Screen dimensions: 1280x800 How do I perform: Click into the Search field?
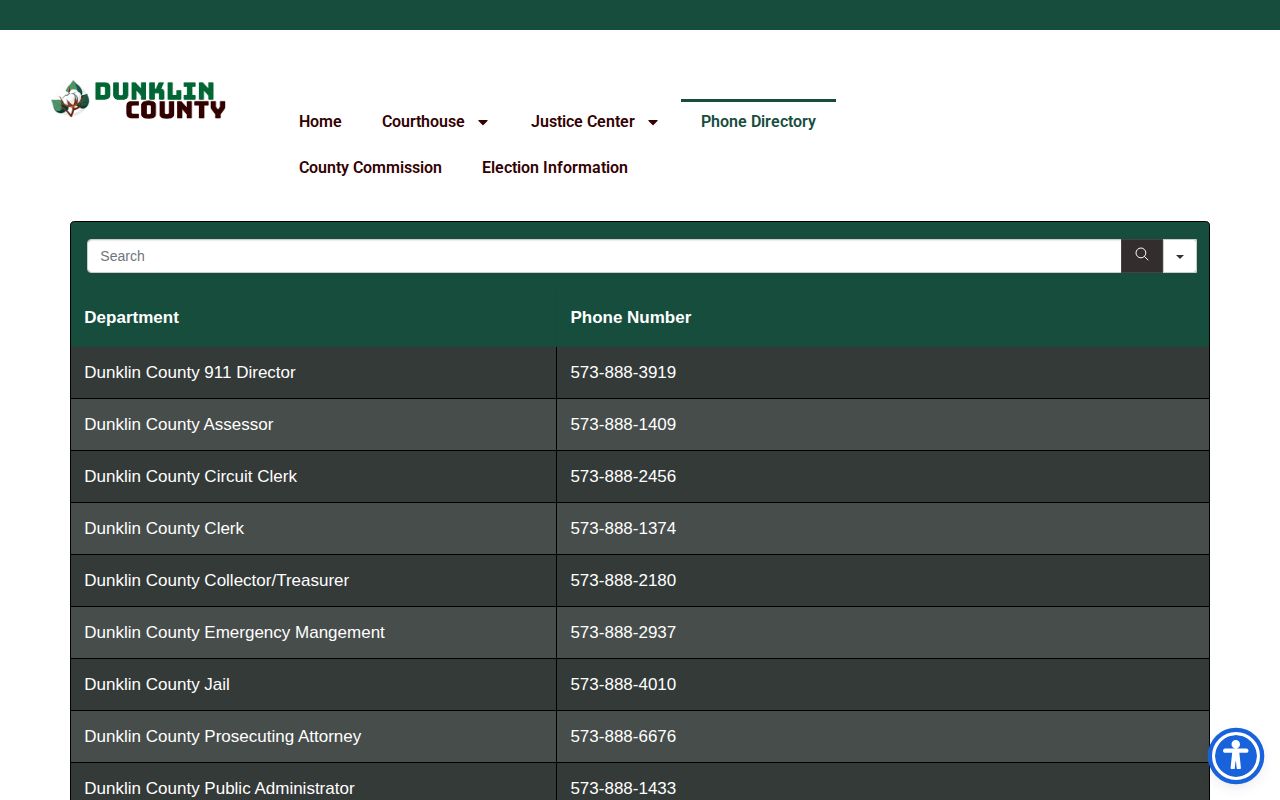pyautogui.click(x=604, y=256)
